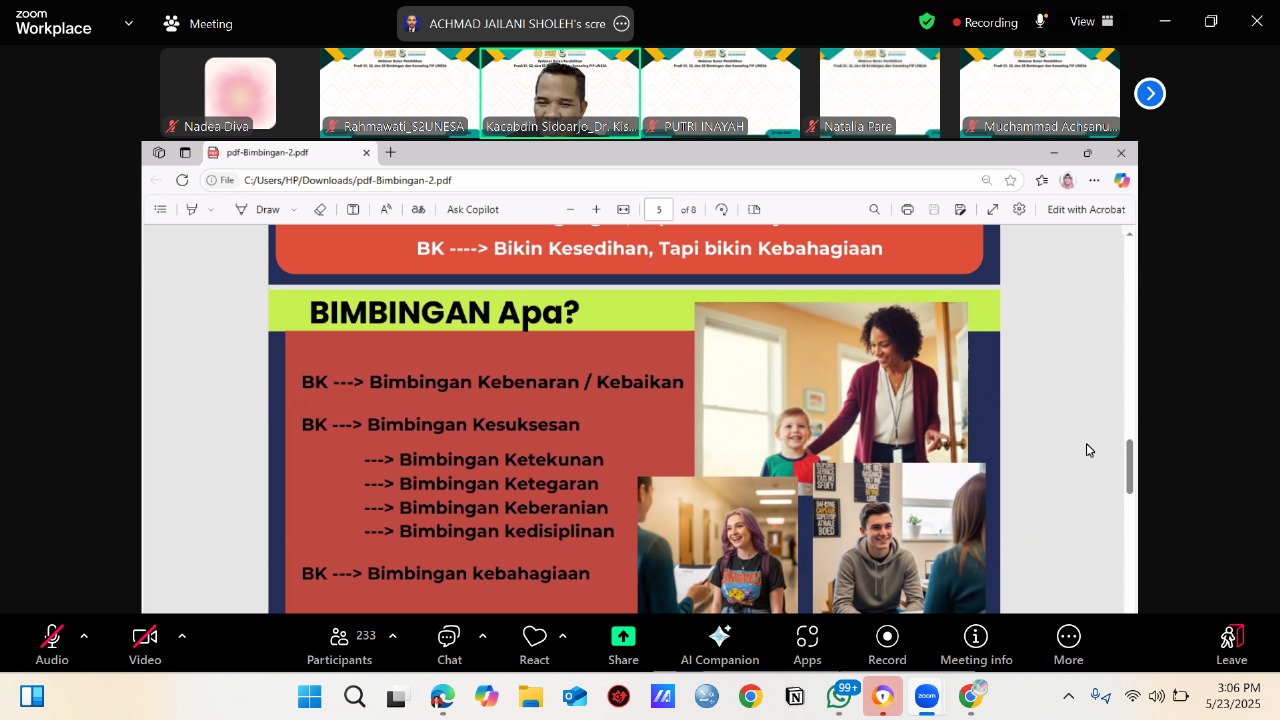Open the Apps panel

pyautogui.click(x=807, y=645)
